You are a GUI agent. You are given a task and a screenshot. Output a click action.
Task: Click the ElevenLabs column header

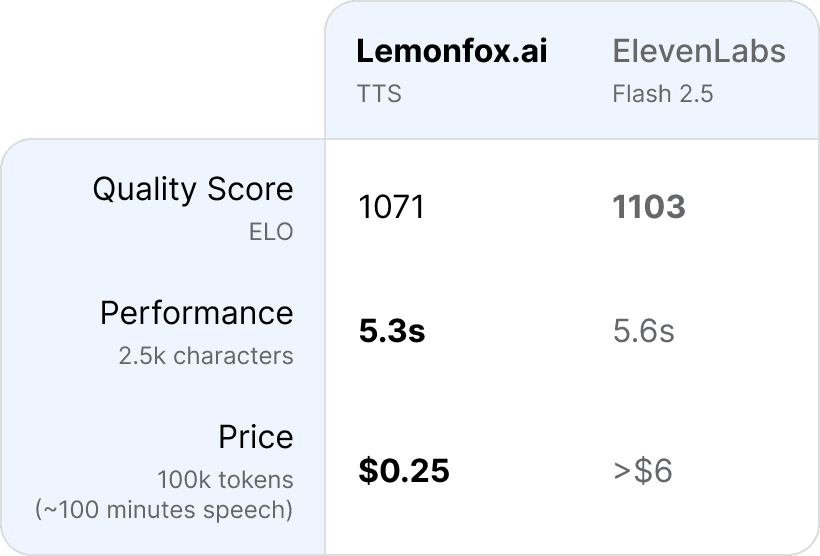click(x=698, y=52)
